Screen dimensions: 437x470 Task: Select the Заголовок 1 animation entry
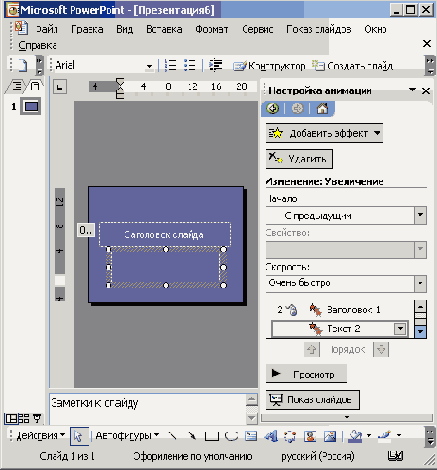340,310
